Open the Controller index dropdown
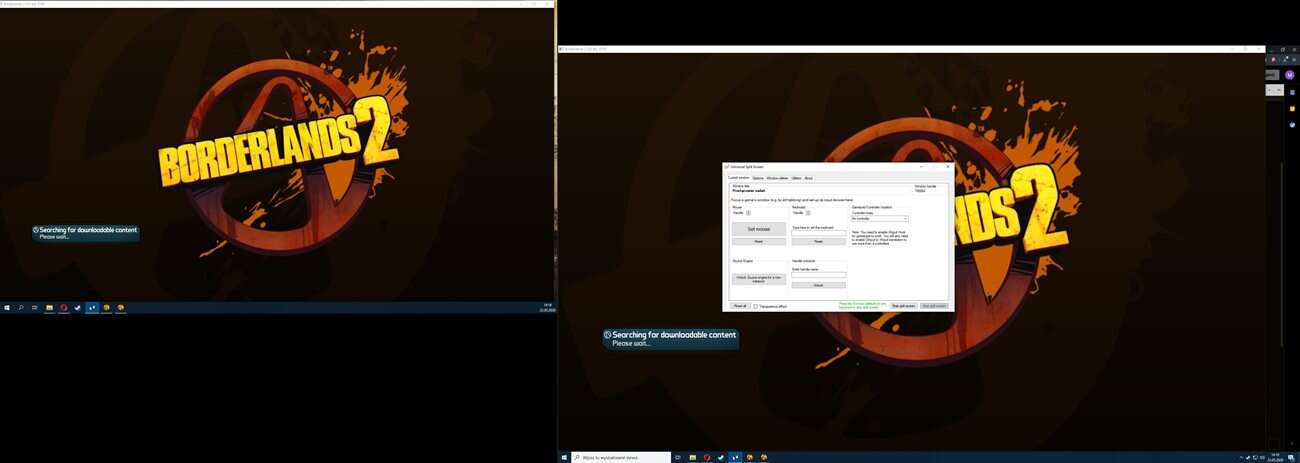1300x463 pixels. pos(879,218)
